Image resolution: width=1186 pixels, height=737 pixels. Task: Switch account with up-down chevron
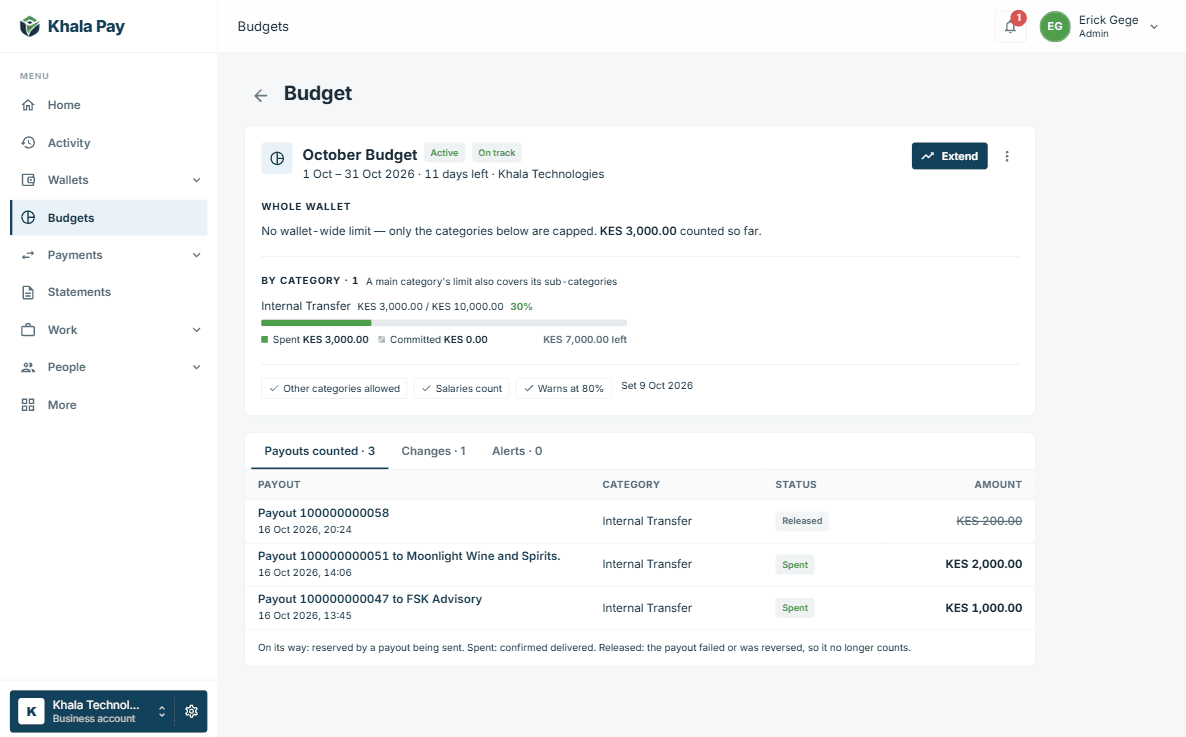click(162, 711)
